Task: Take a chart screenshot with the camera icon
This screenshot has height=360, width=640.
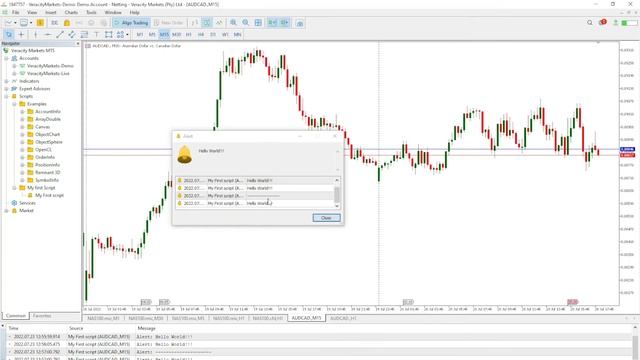Action: tap(300, 23)
